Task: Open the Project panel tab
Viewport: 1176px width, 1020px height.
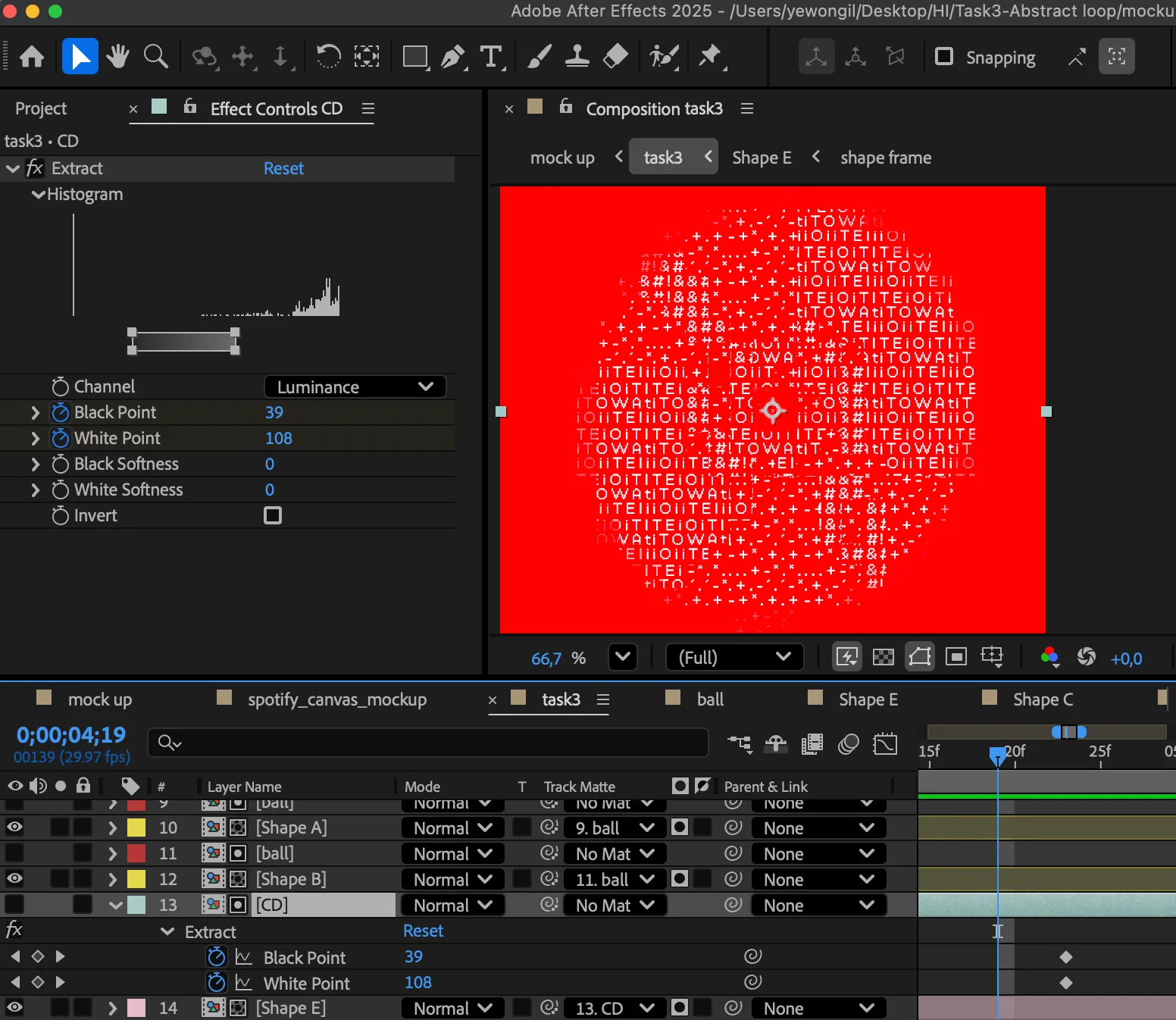Action: [x=41, y=108]
